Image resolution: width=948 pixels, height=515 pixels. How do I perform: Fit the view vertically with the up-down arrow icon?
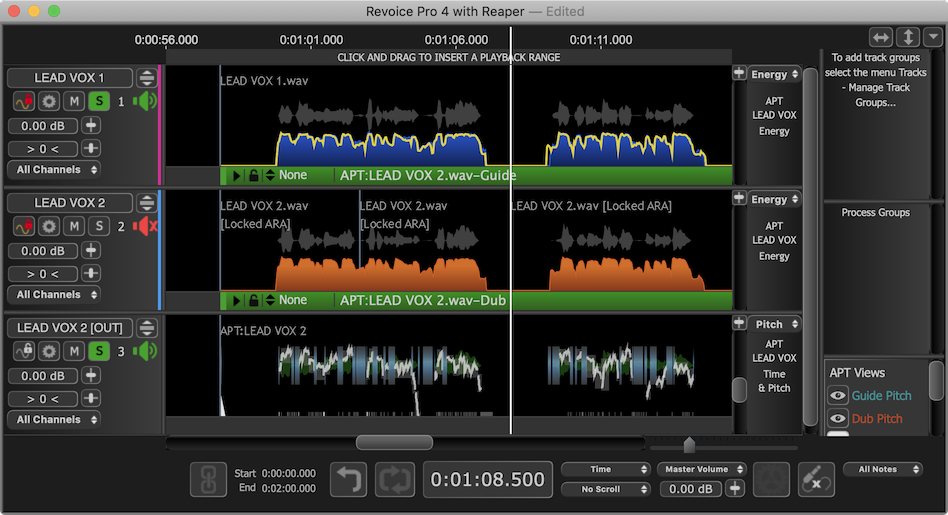click(907, 37)
